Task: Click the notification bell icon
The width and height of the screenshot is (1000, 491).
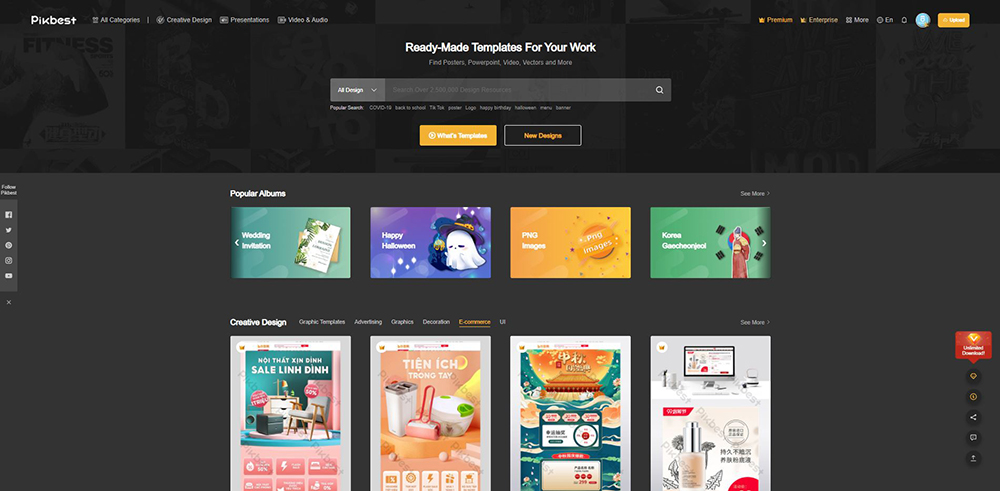Action: point(904,20)
